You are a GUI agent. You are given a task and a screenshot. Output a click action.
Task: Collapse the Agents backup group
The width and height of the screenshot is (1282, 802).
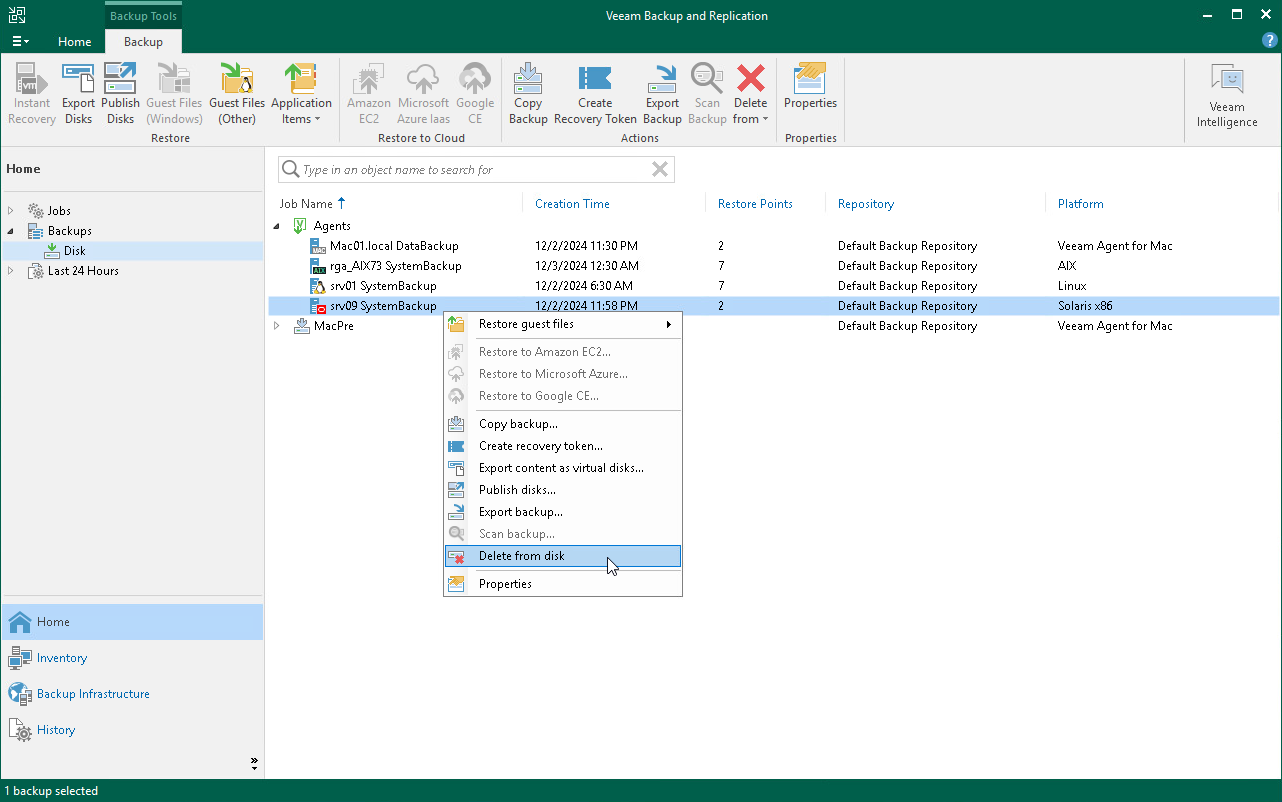(277, 225)
